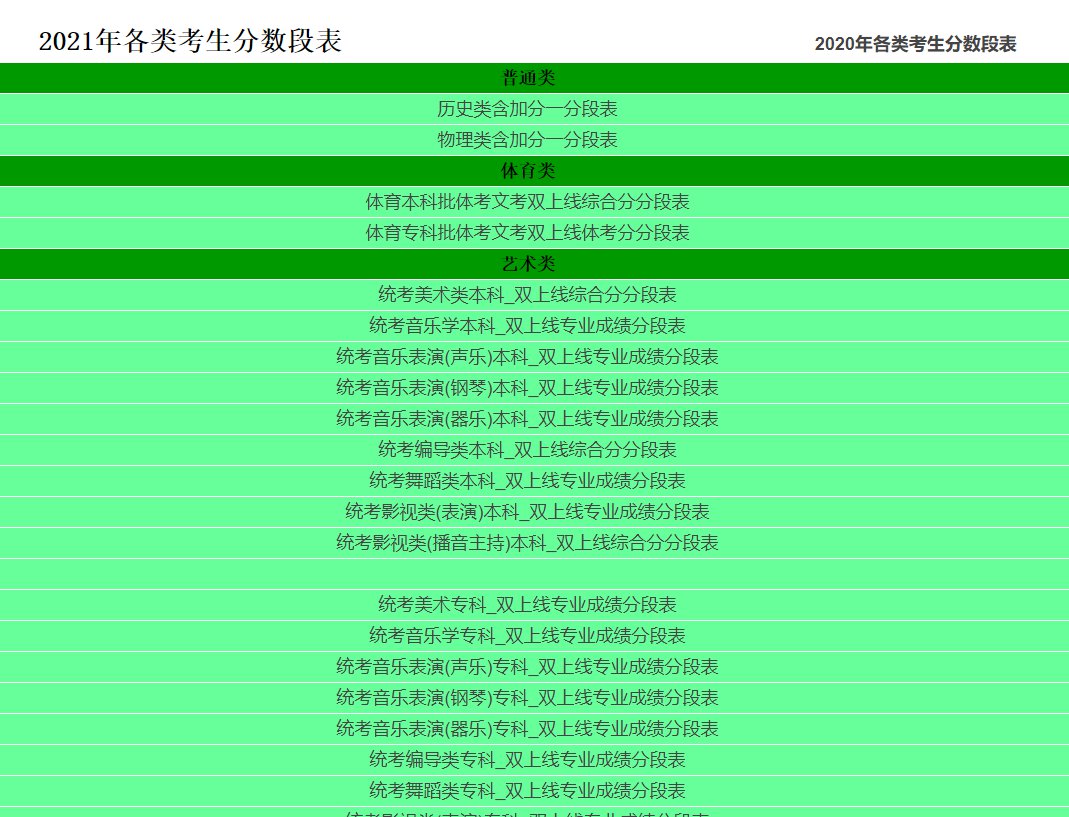Click 统考编导类本科_双上线综合分分段表
Viewport: 1069px width, 817px height.
point(527,450)
